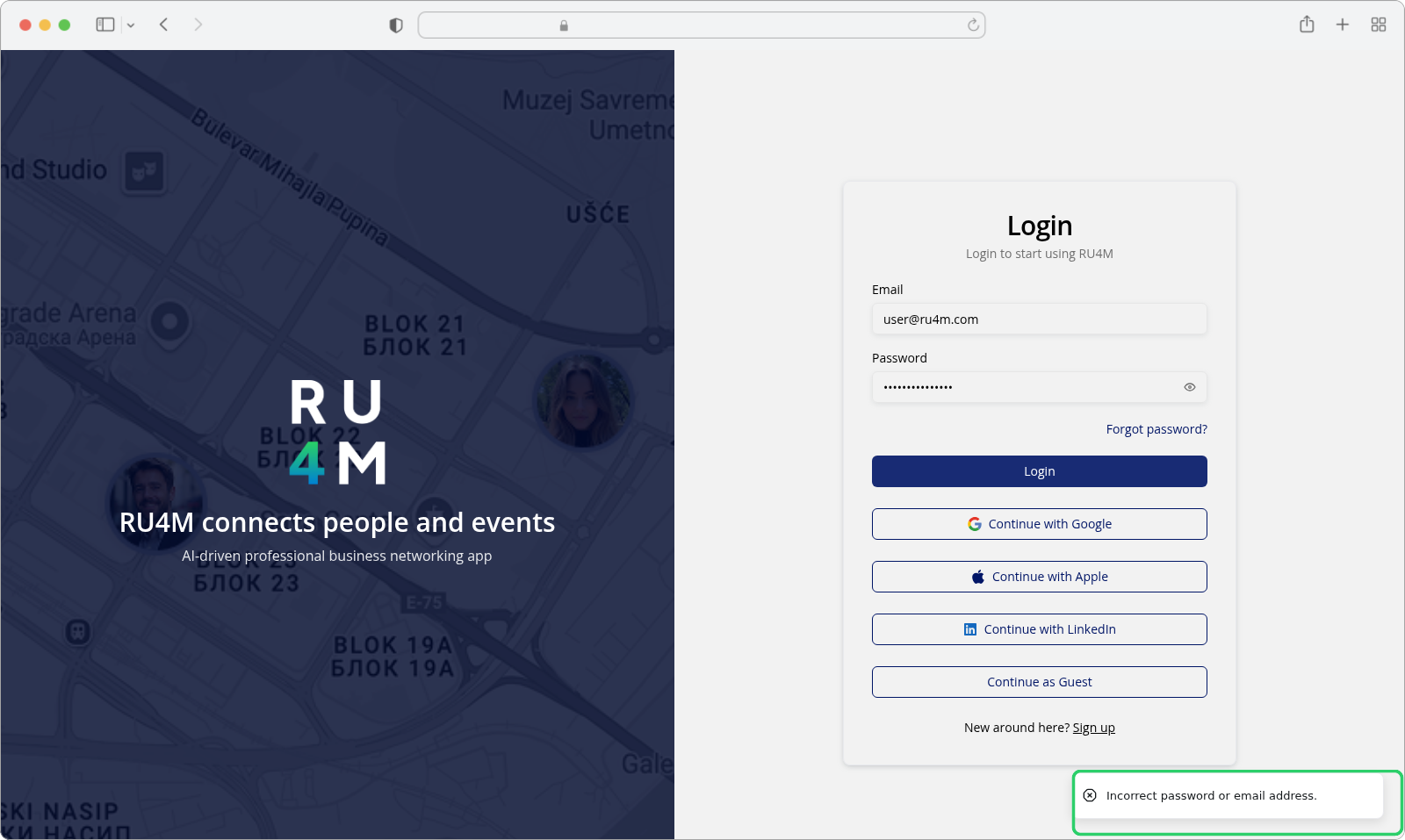
Task: Click 'AI-driven professional business networking app' tagline
Action: coord(337,556)
